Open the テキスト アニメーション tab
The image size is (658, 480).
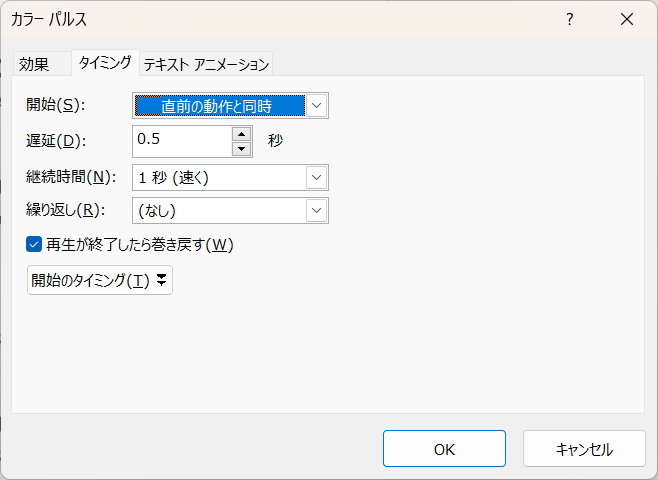(206, 64)
